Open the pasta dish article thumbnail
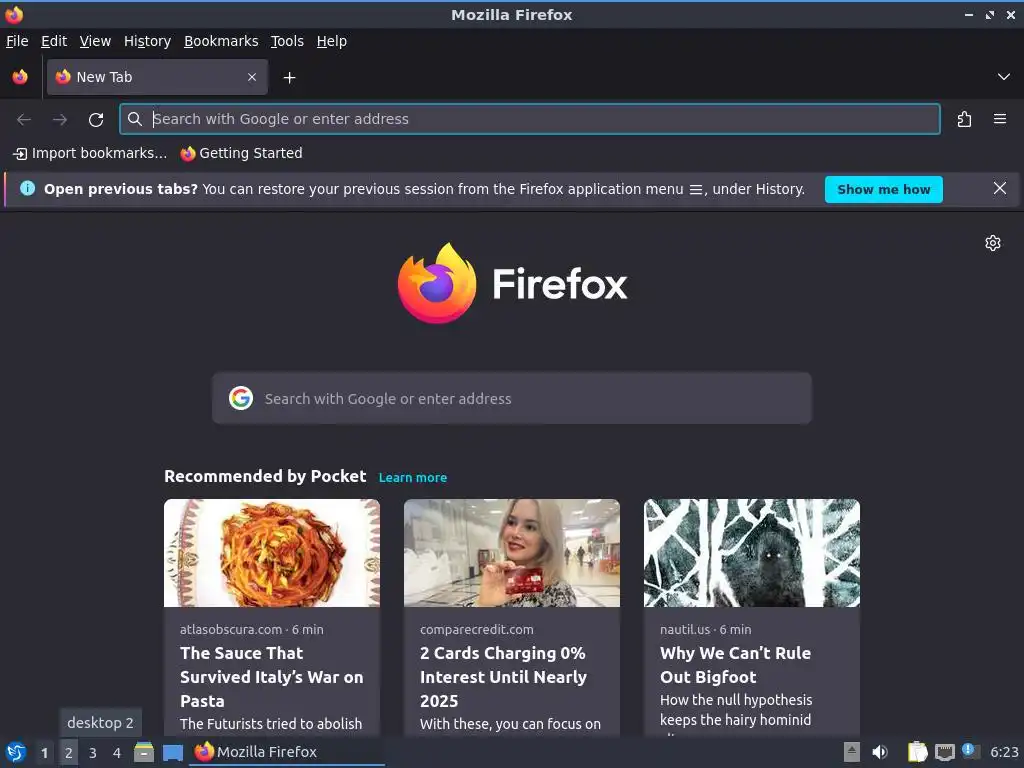Screen dimensions: 1024x768 point(272,553)
